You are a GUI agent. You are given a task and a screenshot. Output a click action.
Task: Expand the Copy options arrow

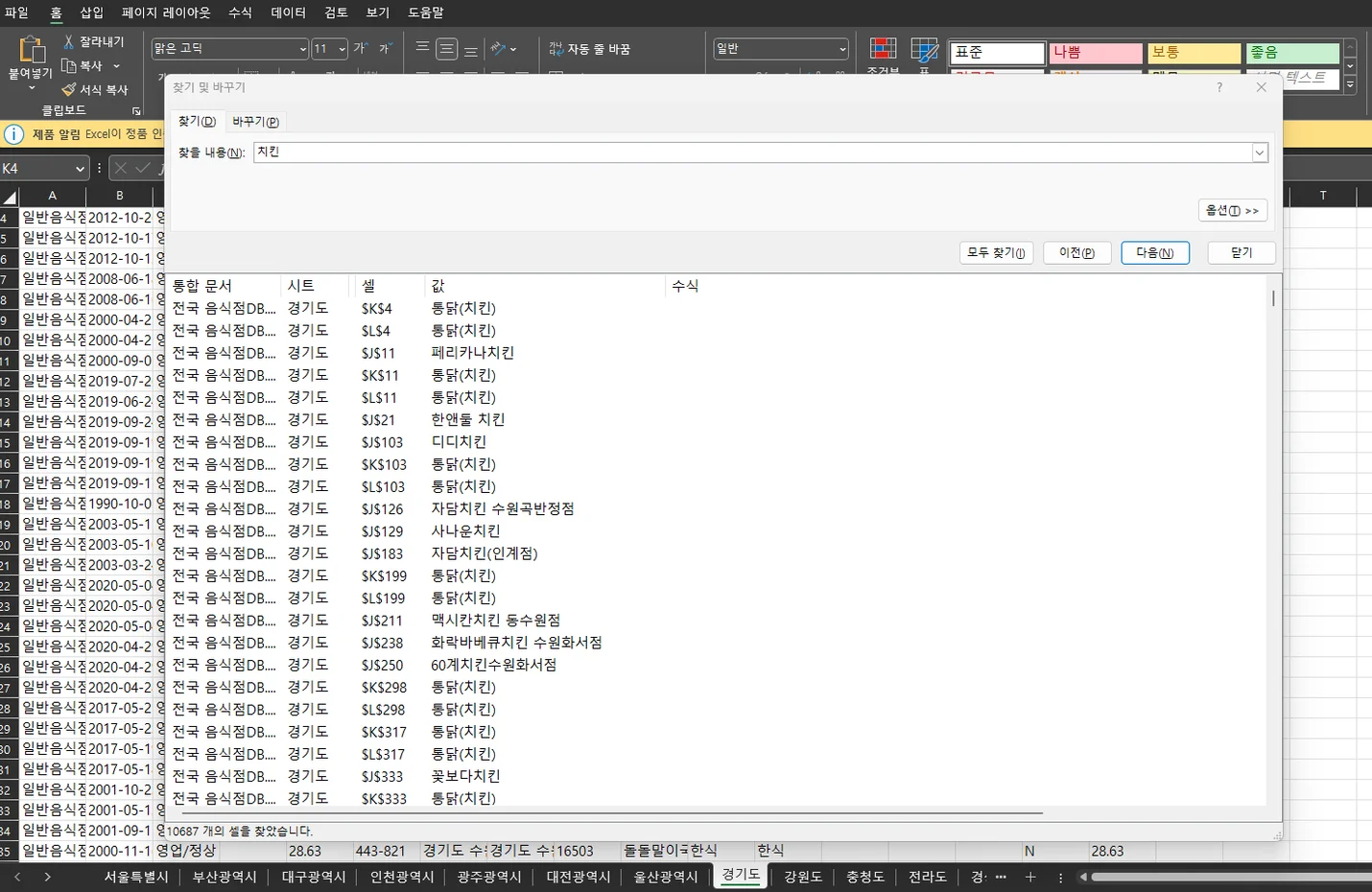pos(116,66)
